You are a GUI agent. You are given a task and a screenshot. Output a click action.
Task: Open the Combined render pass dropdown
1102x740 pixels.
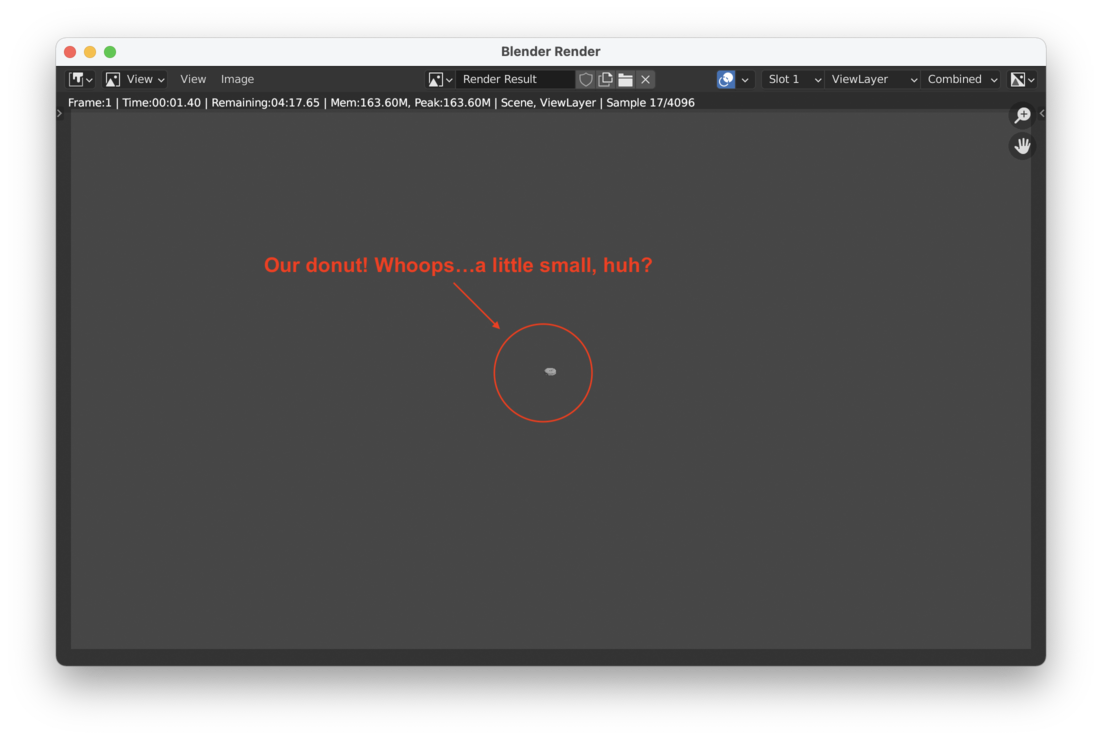[961, 79]
